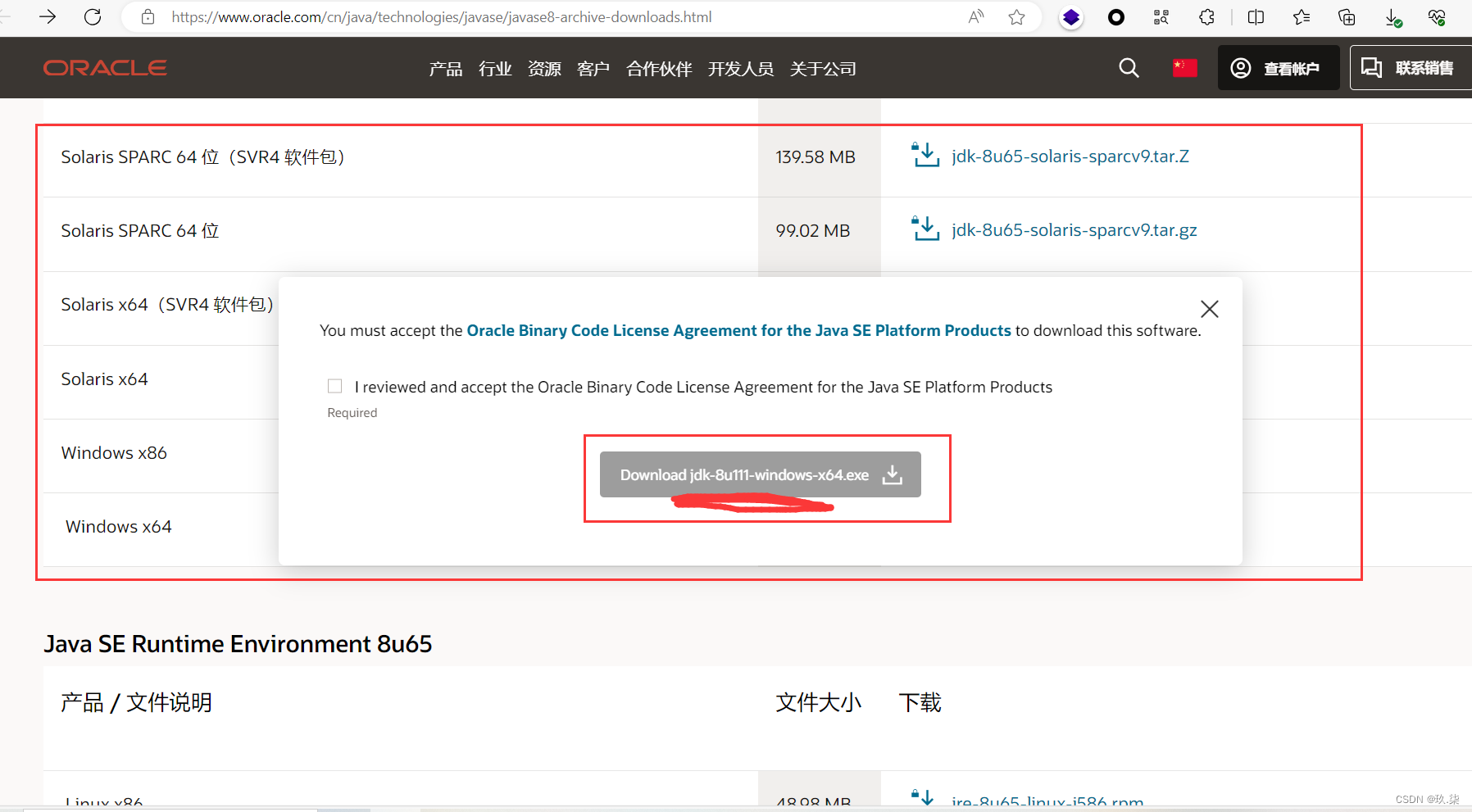1472x812 pixels.
Task: Click the China flag country selector
Action: 1184,68
